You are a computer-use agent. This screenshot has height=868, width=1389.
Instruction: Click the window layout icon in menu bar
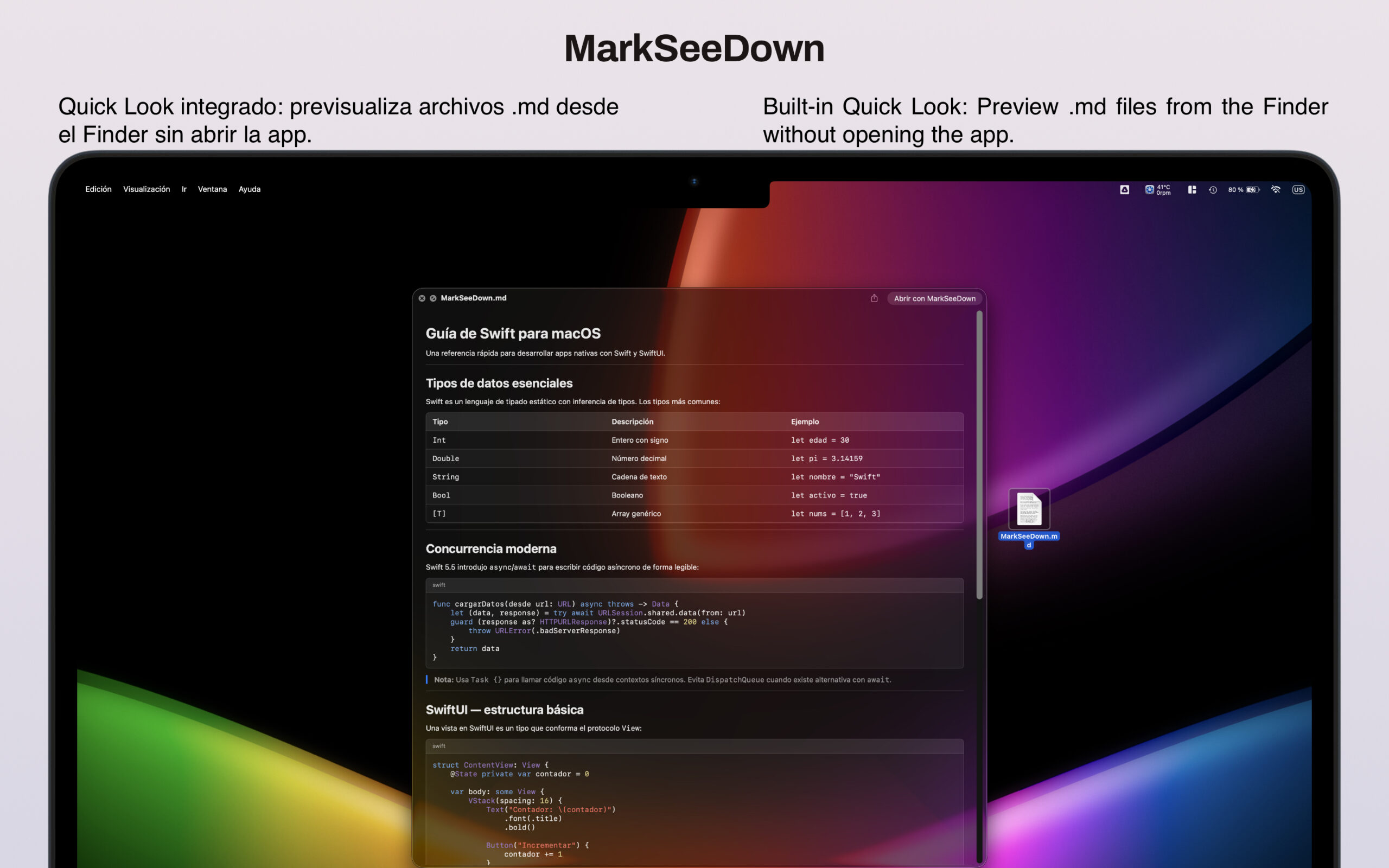pos(1192,189)
